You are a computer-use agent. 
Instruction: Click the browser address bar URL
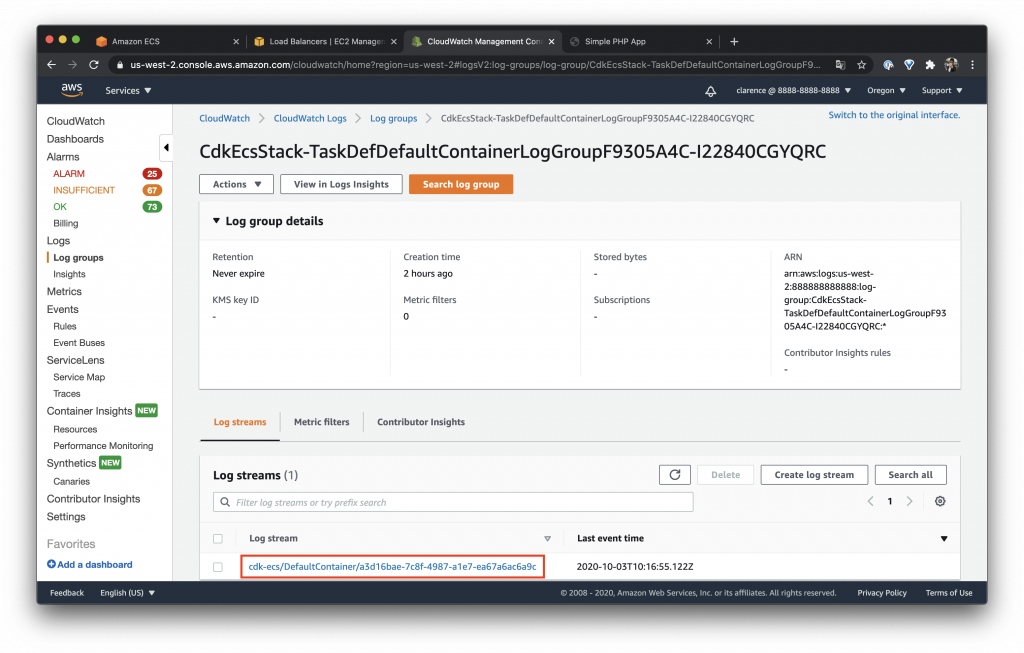(x=475, y=65)
